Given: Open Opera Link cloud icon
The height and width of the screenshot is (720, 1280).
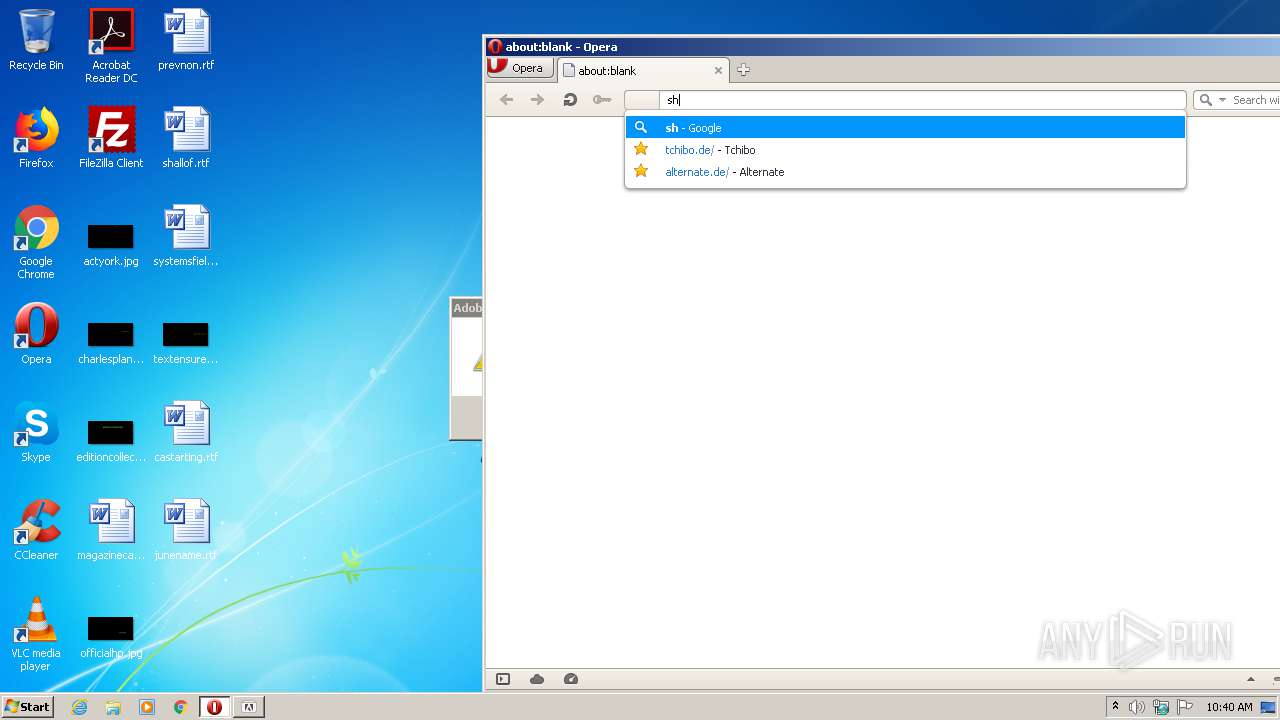Looking at the screenshot, I should [537, 679].
